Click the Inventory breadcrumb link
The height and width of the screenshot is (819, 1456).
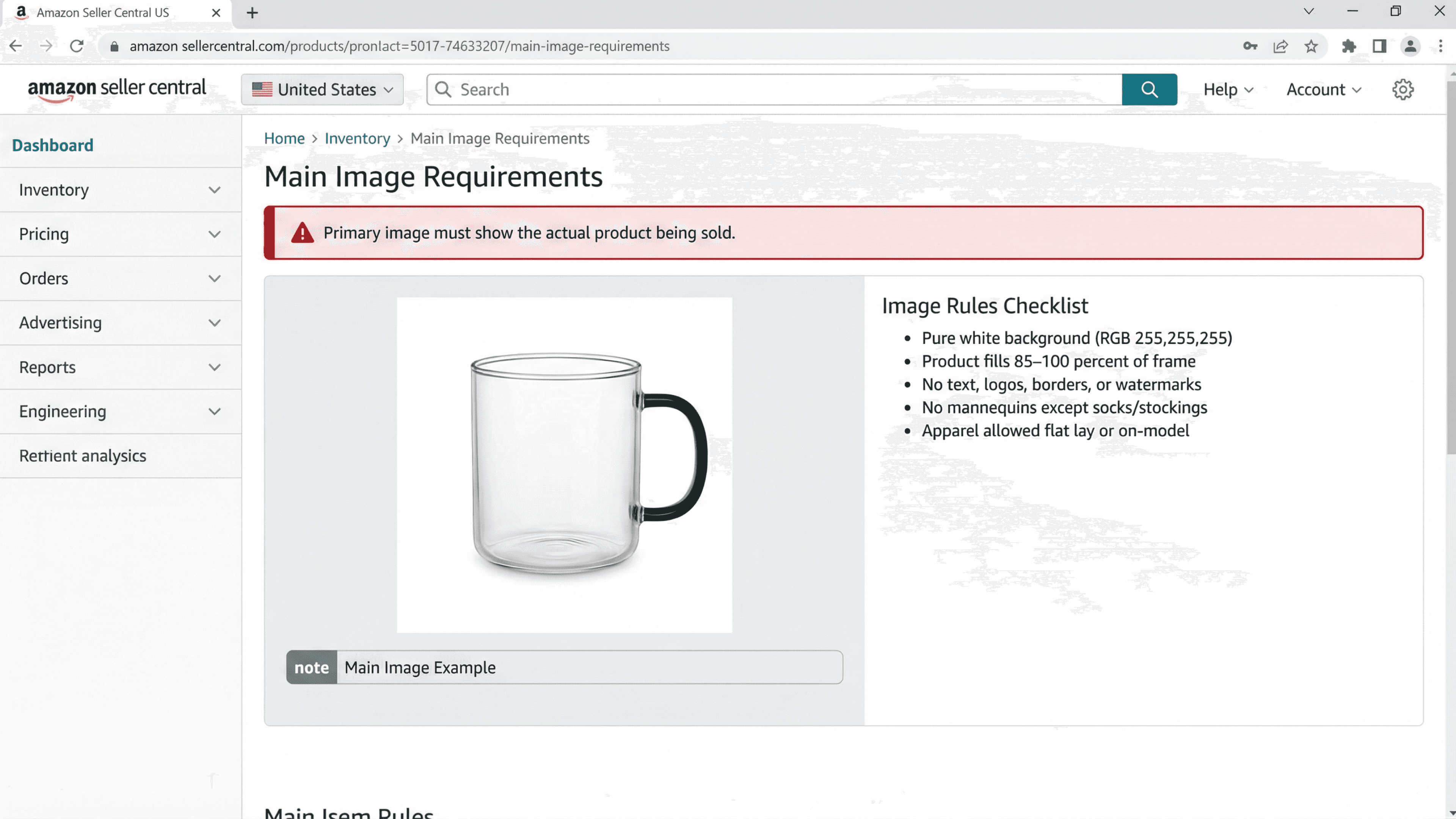(x=357, y=138)
